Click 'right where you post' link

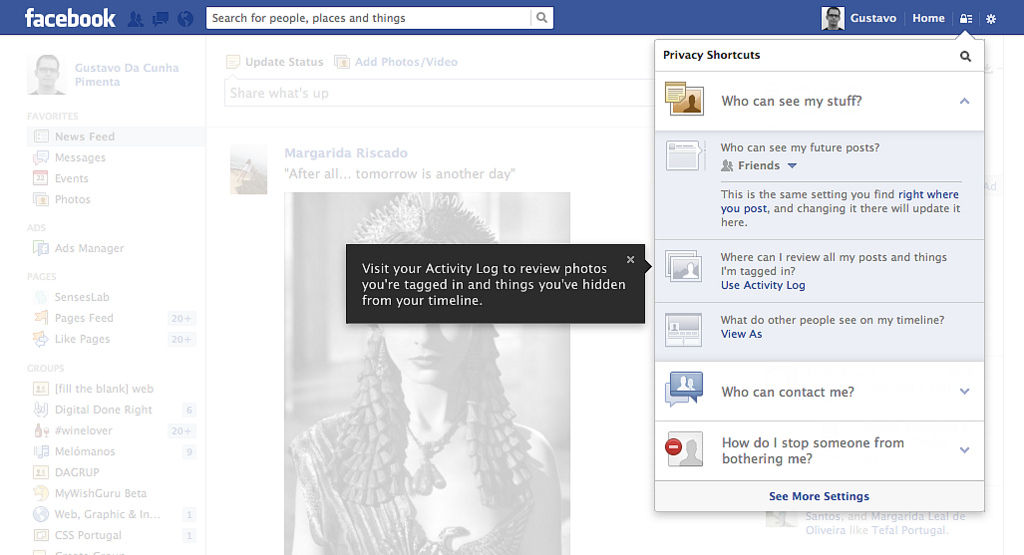[840, 201]
